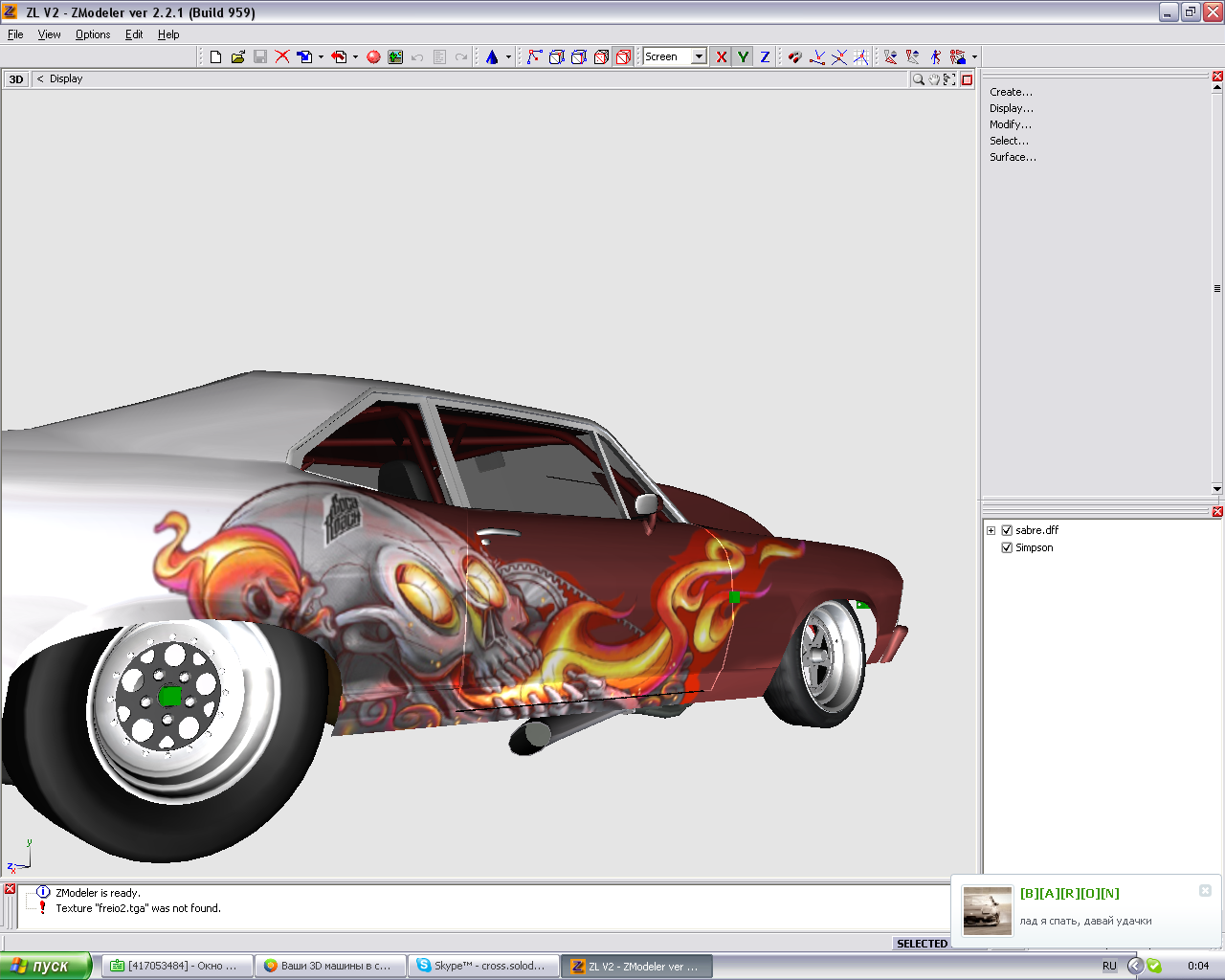Click the commands panel scroll-down arrow

1217,489
